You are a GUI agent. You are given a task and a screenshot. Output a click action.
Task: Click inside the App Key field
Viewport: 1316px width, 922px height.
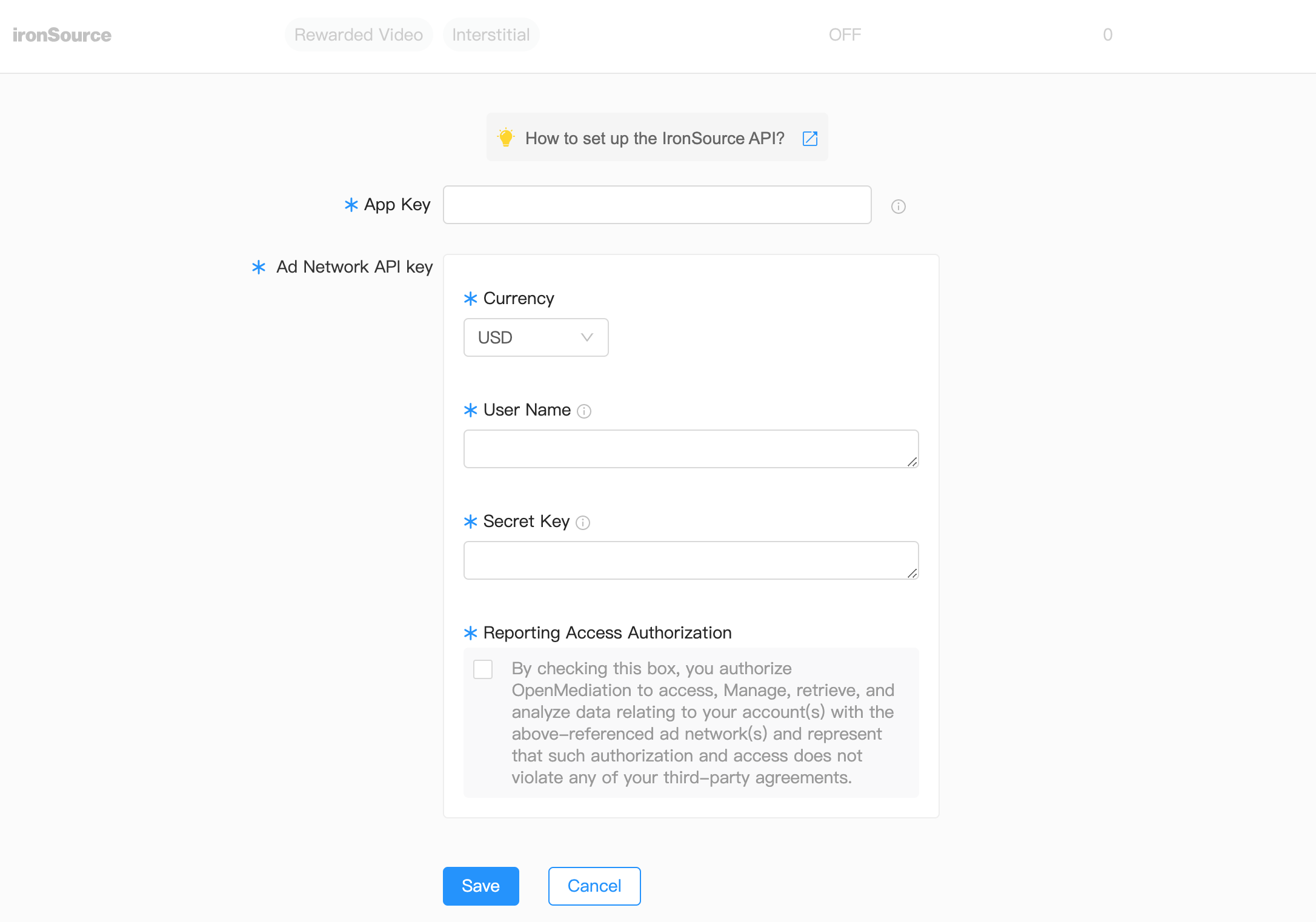point(657,205)
